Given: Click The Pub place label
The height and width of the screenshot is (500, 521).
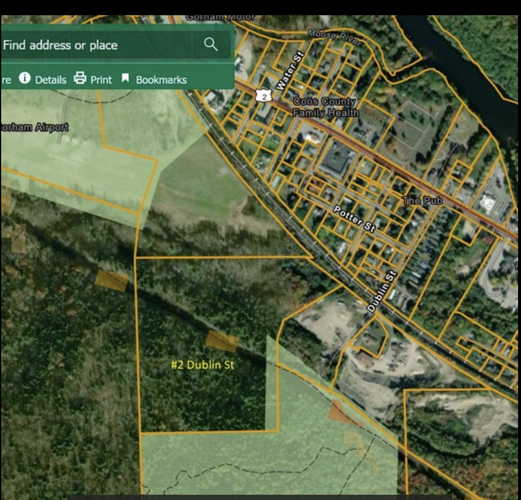Looking at the screenshot, I should (x=422, y=201).
